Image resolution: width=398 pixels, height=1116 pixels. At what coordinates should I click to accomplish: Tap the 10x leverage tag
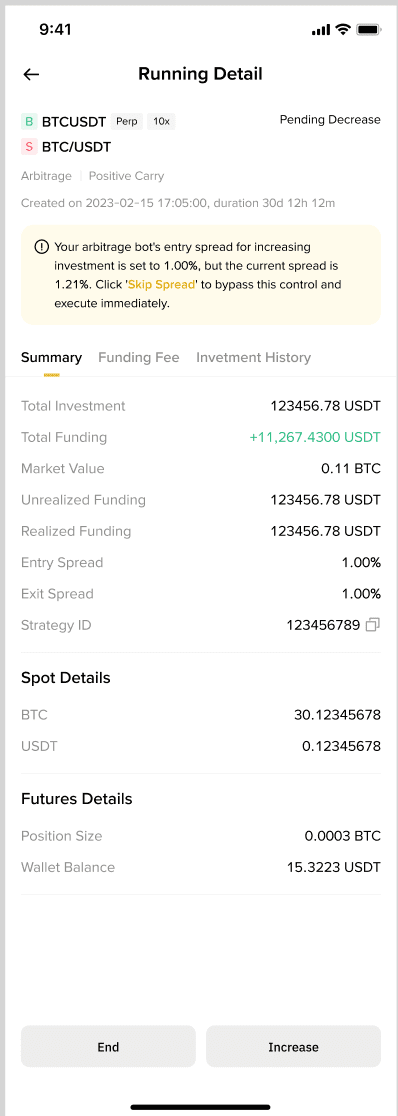pyautogui.click(x=162, y=122)
